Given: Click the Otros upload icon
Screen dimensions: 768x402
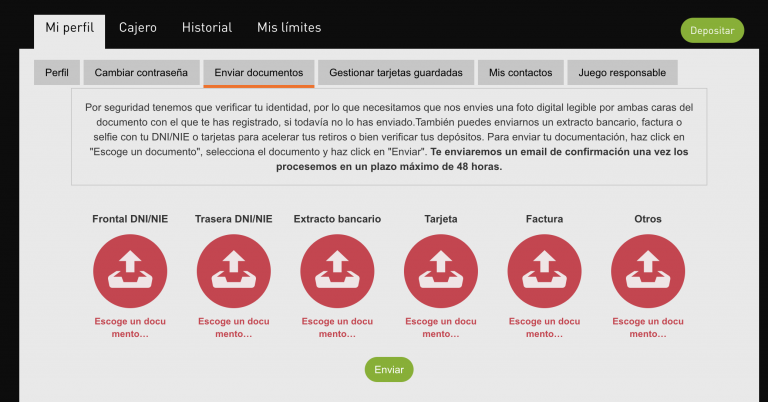Looking at the screenshot, I should 647,270.
